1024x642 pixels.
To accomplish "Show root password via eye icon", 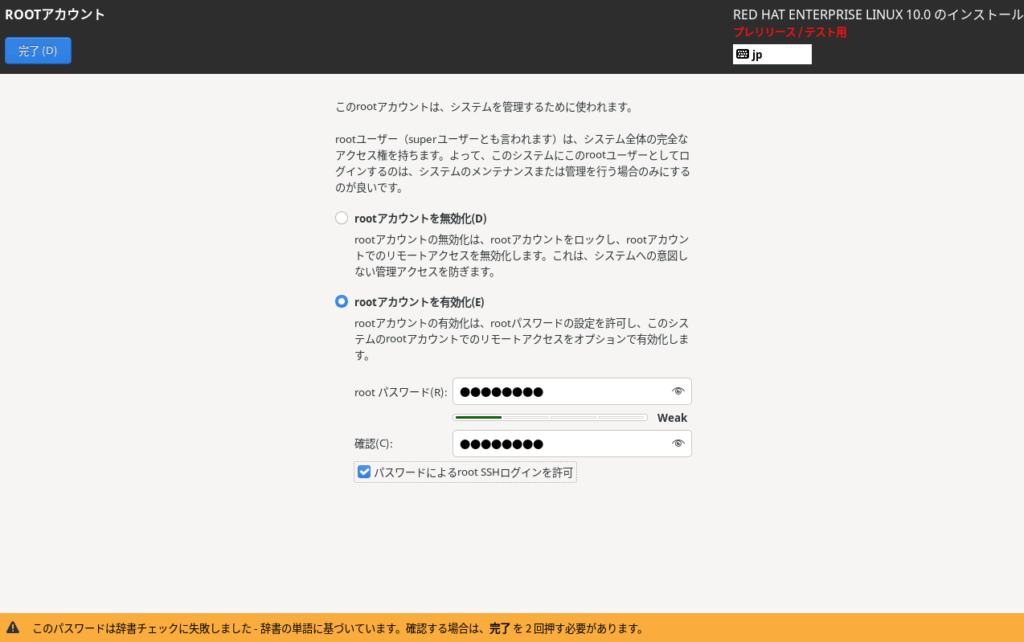I will (x=678, y=391).
